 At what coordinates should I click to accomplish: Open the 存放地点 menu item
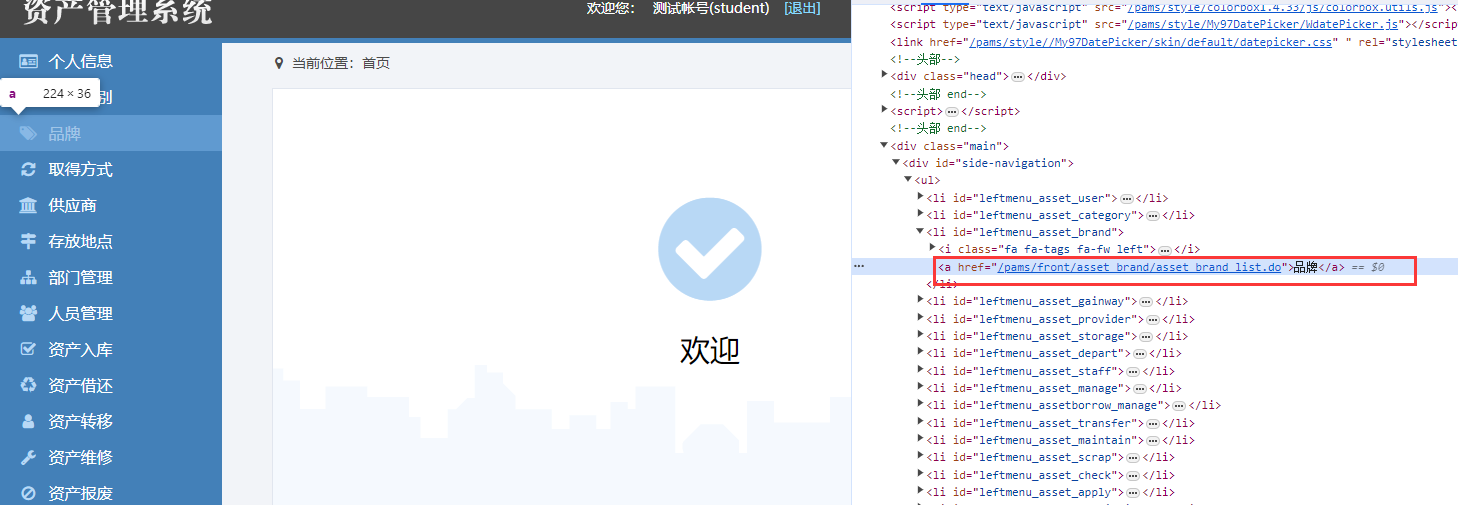(81, 241)
